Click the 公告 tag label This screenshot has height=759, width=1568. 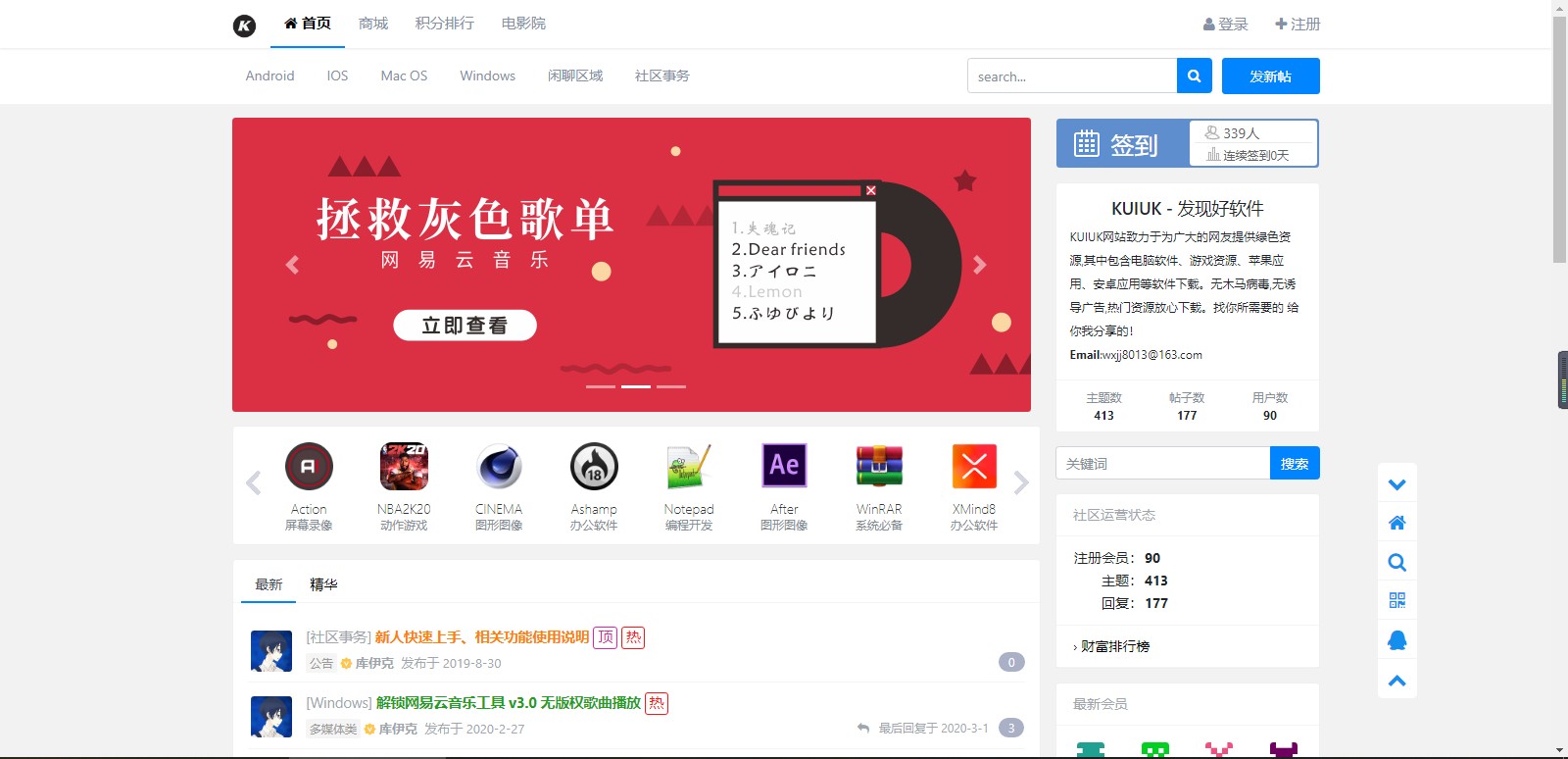click(x=321, y=663)
